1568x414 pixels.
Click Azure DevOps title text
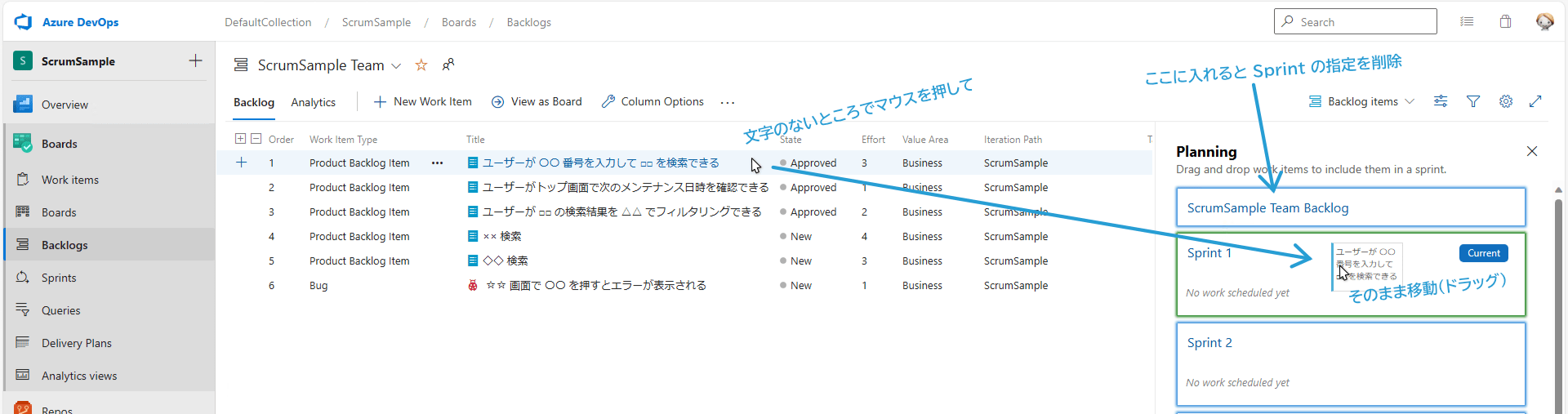81,22
